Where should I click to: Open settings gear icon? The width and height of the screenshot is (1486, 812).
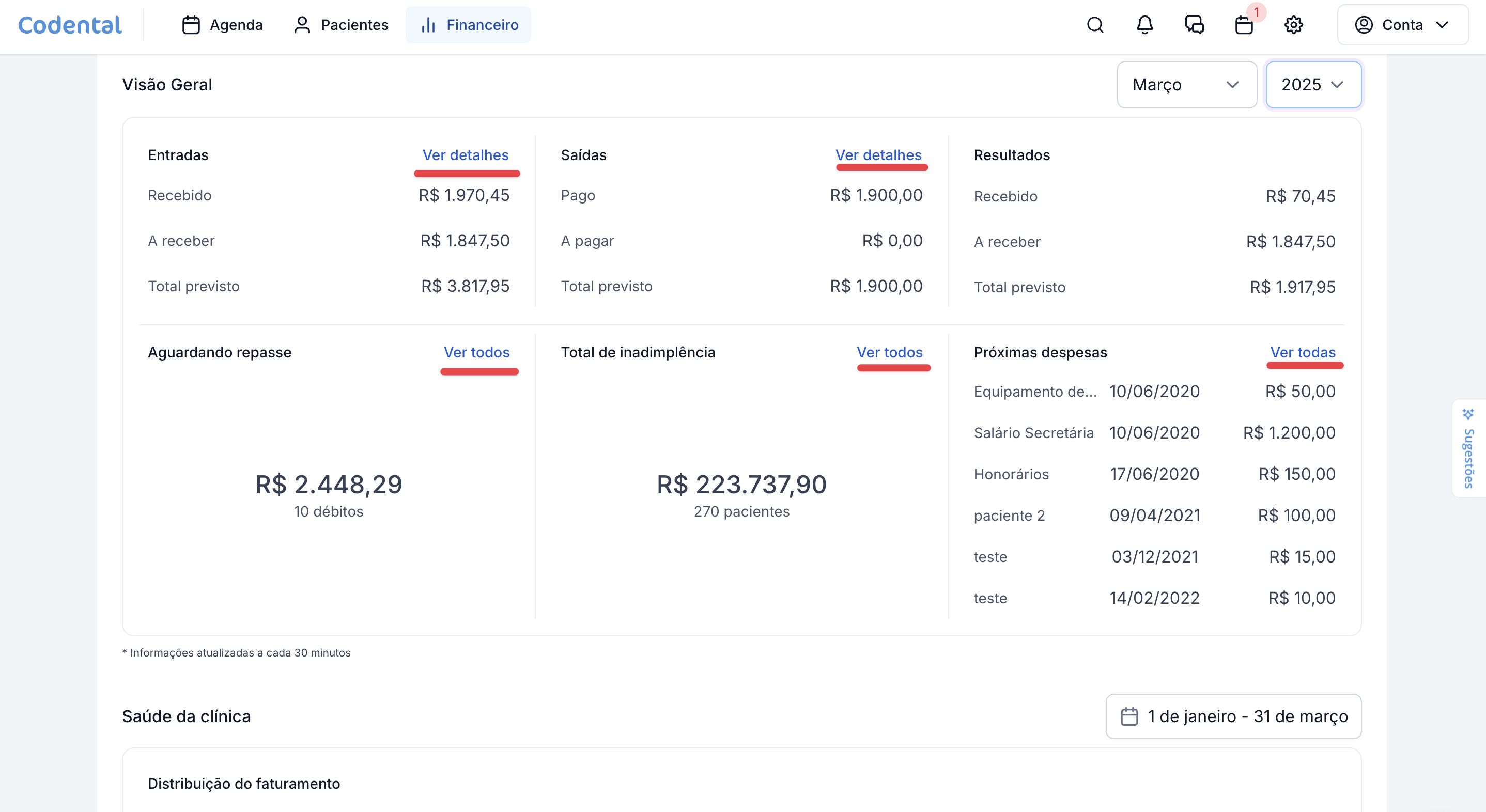pos(1293,25)
